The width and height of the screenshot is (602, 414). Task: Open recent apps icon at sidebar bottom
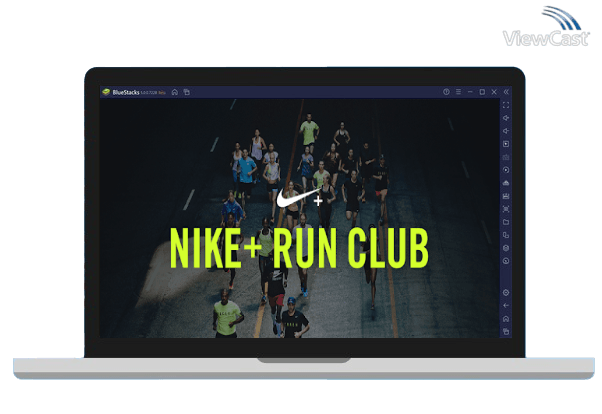[x=506, y=331]
